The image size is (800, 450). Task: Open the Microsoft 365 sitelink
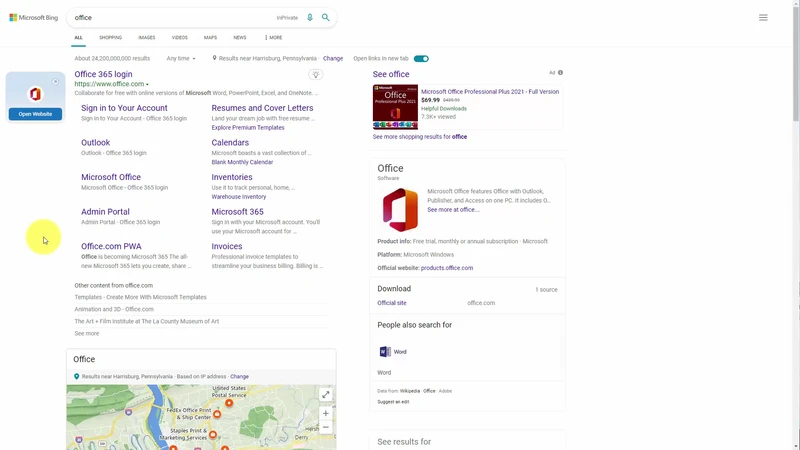(238, 212)
